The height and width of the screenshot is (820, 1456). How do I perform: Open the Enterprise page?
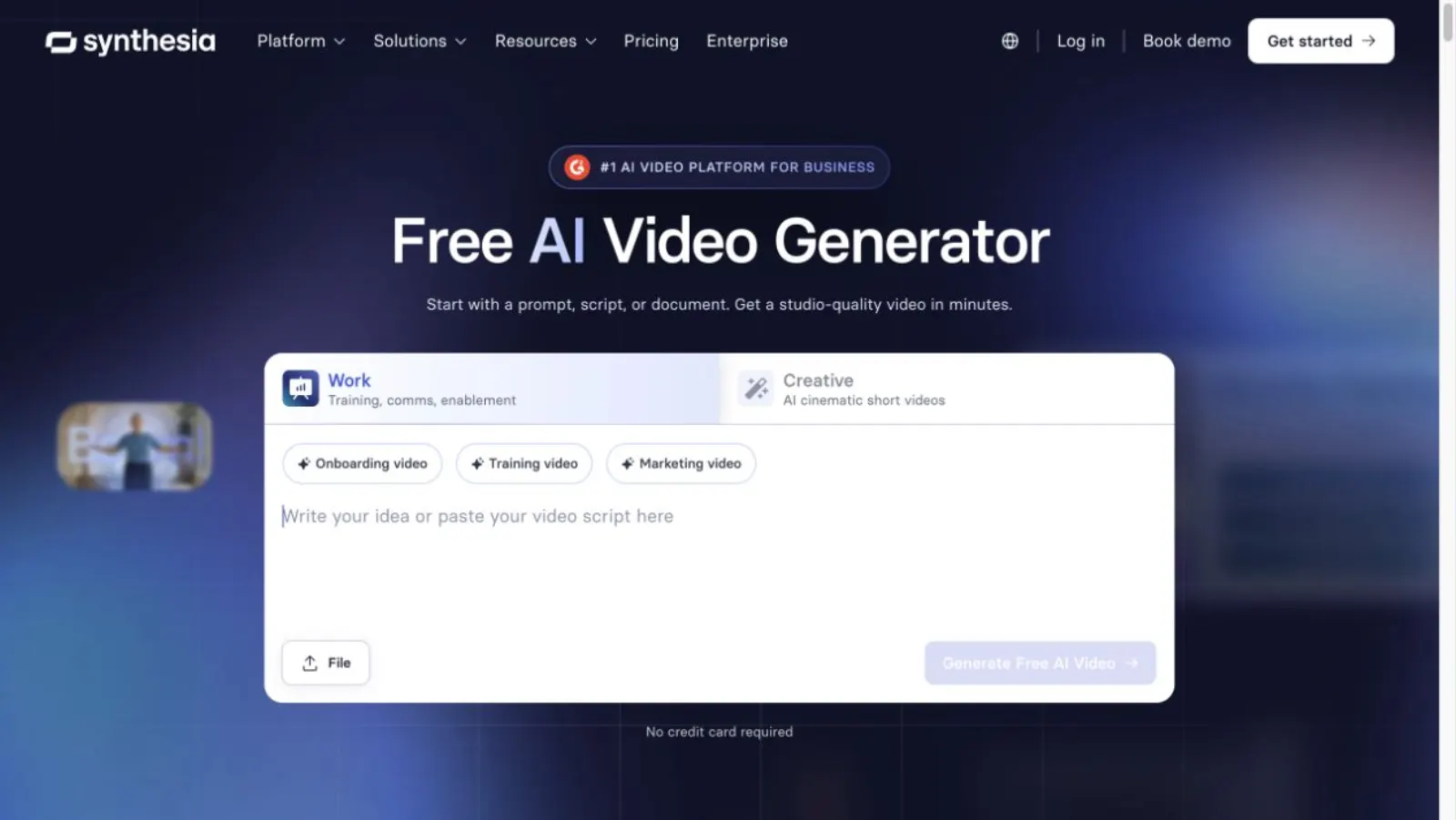pos(747,41)
